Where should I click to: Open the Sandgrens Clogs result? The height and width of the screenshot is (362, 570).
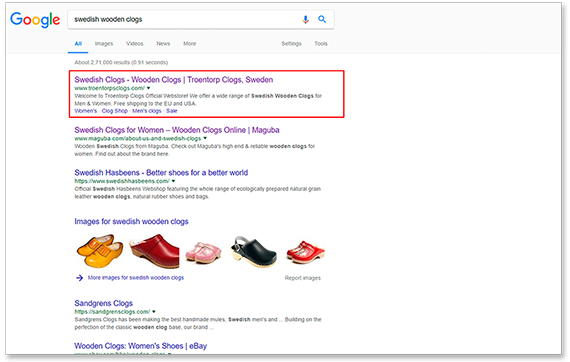point(104,303)
